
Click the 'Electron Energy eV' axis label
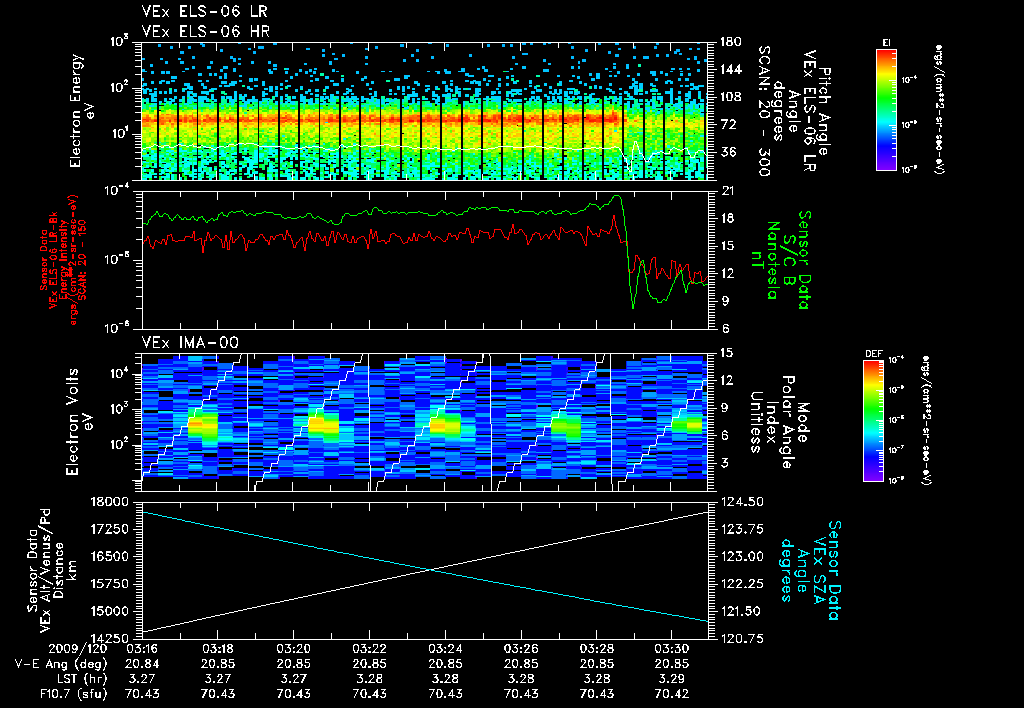point(82,111)
